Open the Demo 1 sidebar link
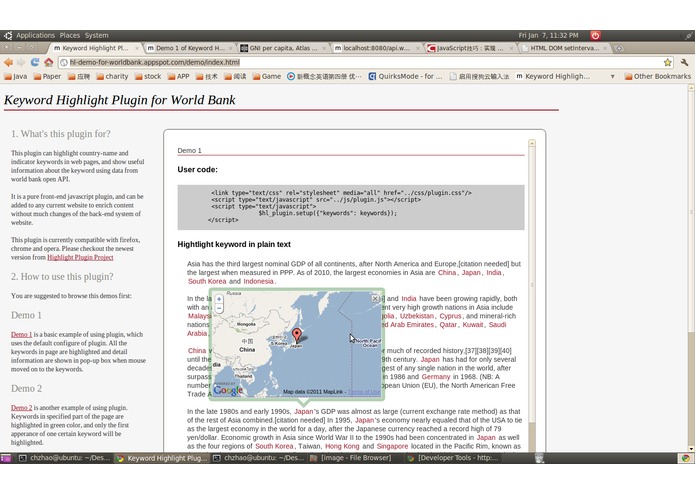 point(21,335)
